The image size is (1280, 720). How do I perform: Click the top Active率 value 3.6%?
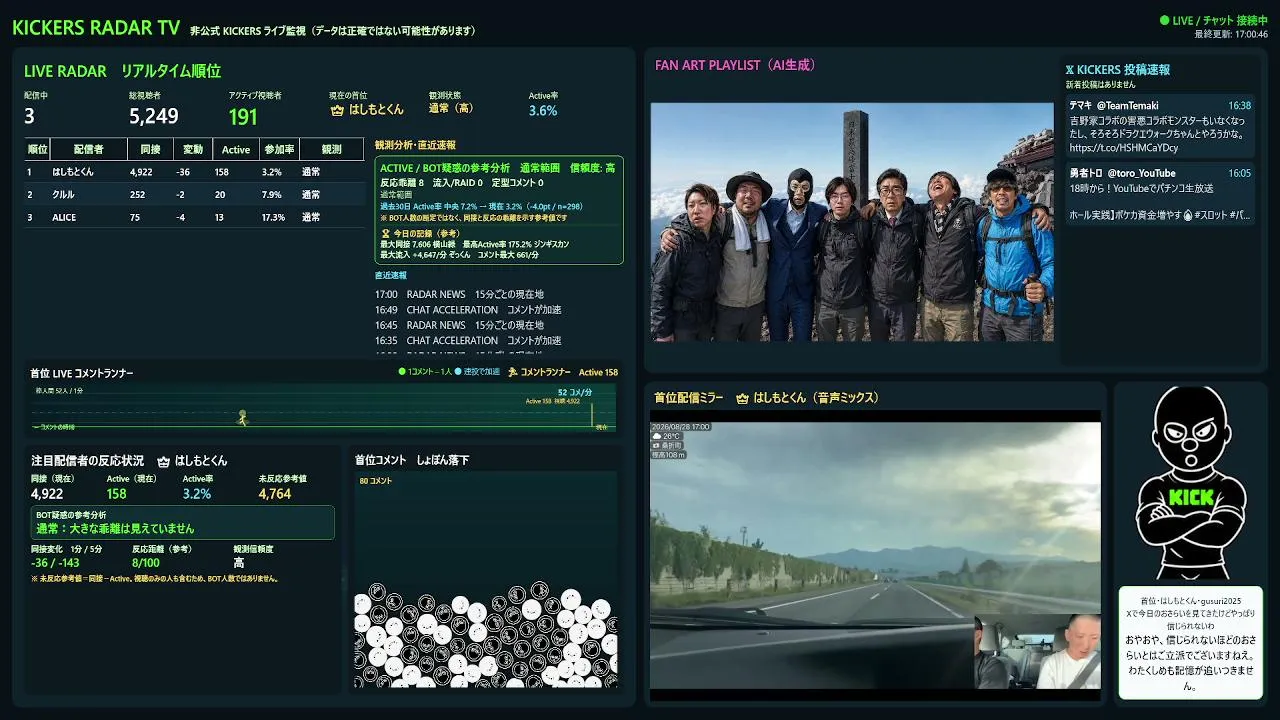(543, 110)
